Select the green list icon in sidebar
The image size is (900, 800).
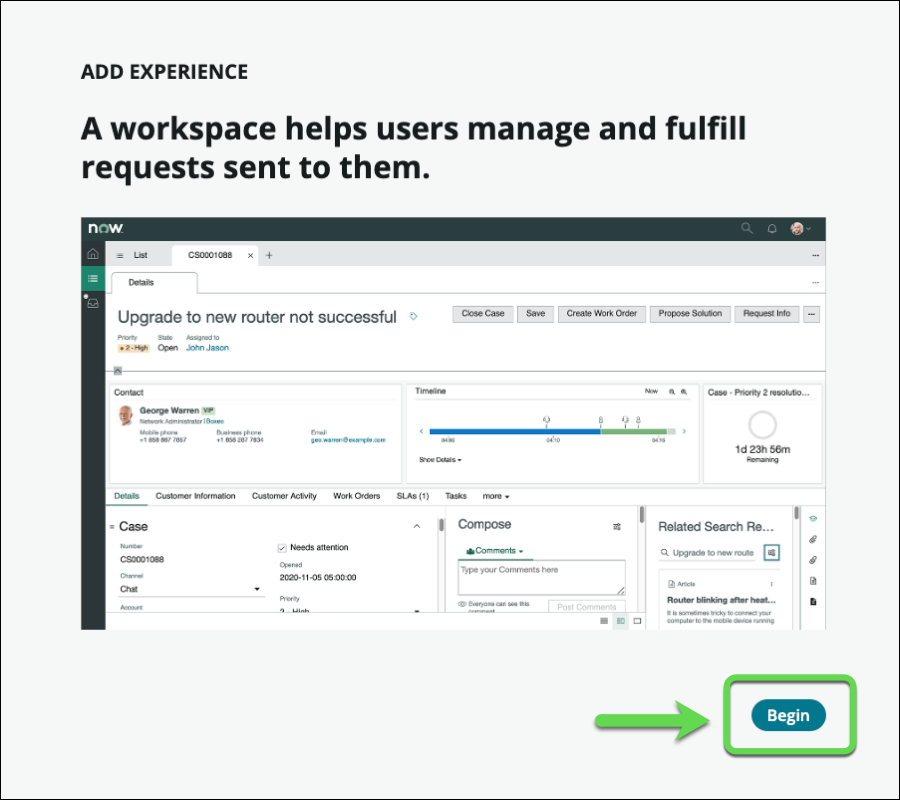93,279
